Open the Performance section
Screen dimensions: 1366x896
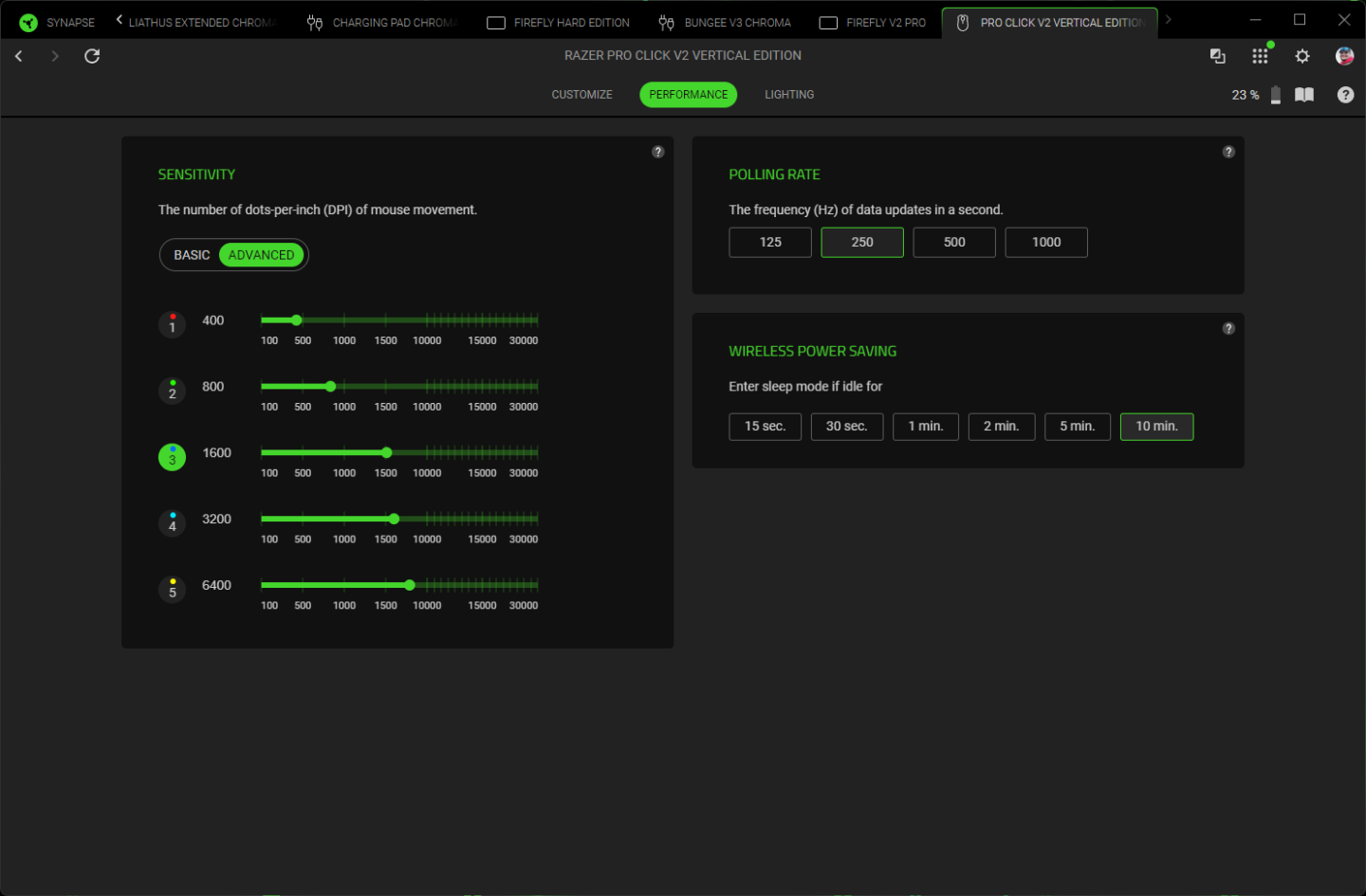click(x=689, y=95)
